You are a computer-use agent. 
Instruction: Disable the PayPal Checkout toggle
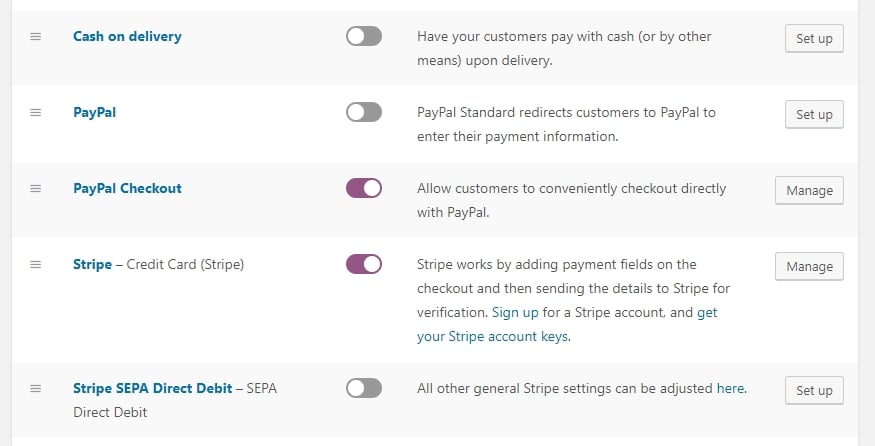[364, 188]
